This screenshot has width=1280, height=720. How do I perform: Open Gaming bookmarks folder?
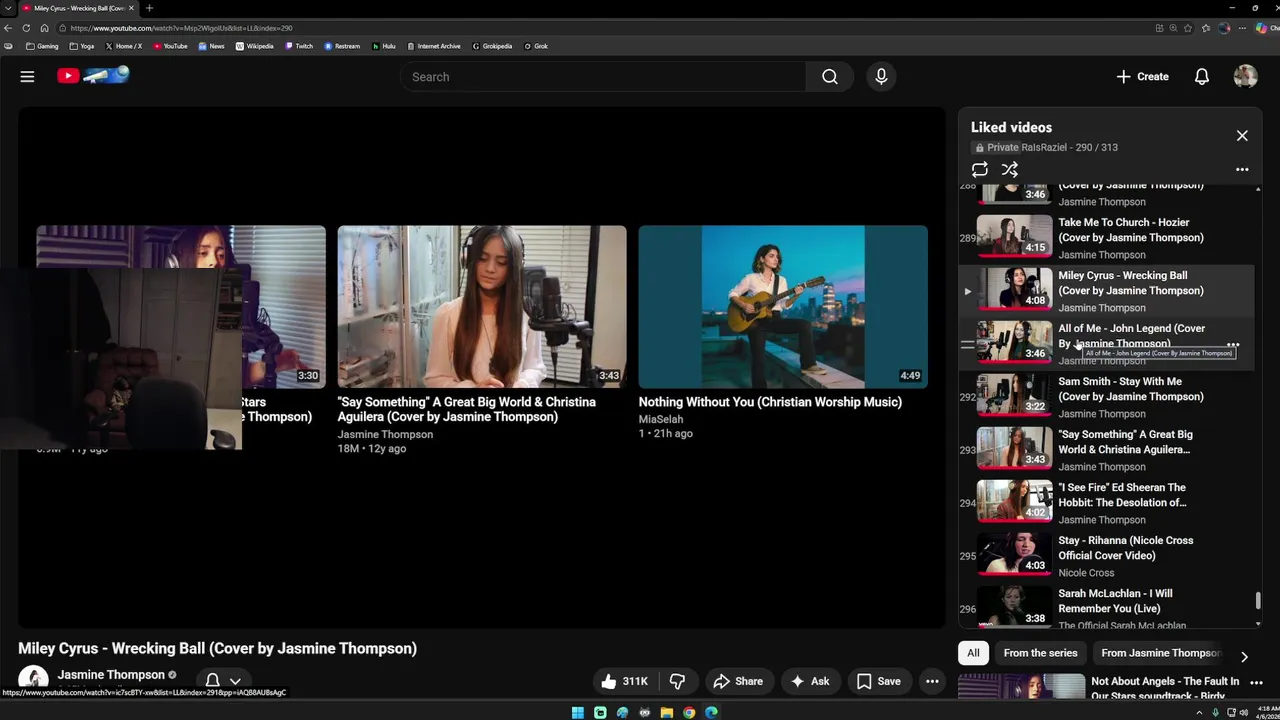[42, 46]
